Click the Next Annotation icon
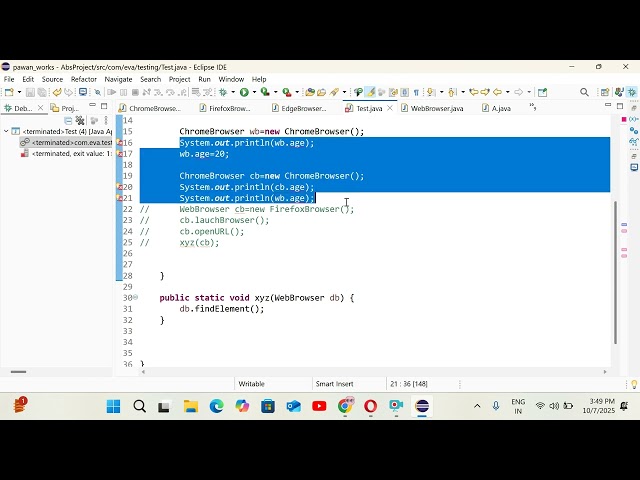The height and width of the screenshot is (480, 640). tap(431, 92)
